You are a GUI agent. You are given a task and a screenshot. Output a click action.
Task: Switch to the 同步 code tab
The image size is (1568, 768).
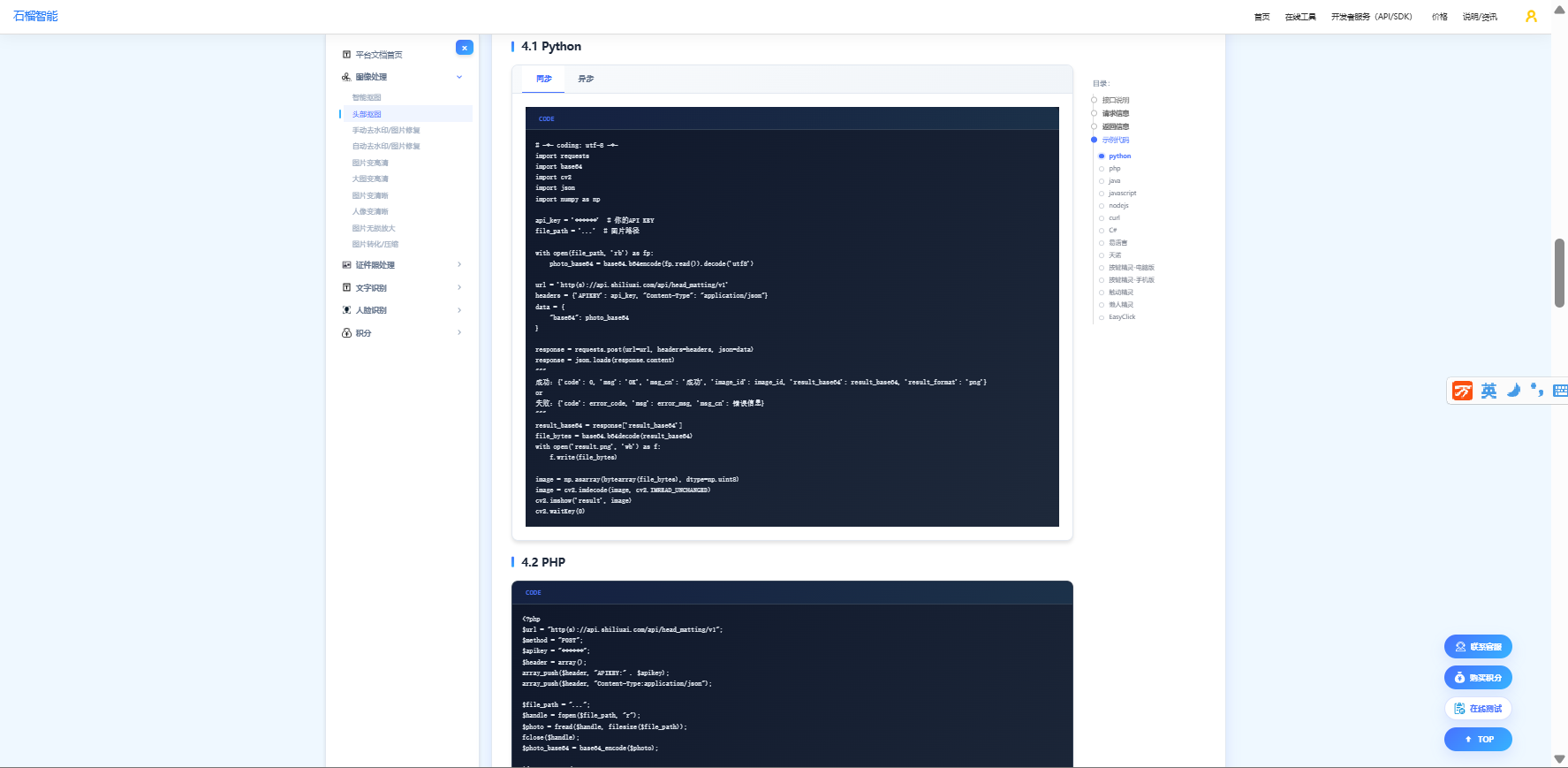(x=544, y=79)
